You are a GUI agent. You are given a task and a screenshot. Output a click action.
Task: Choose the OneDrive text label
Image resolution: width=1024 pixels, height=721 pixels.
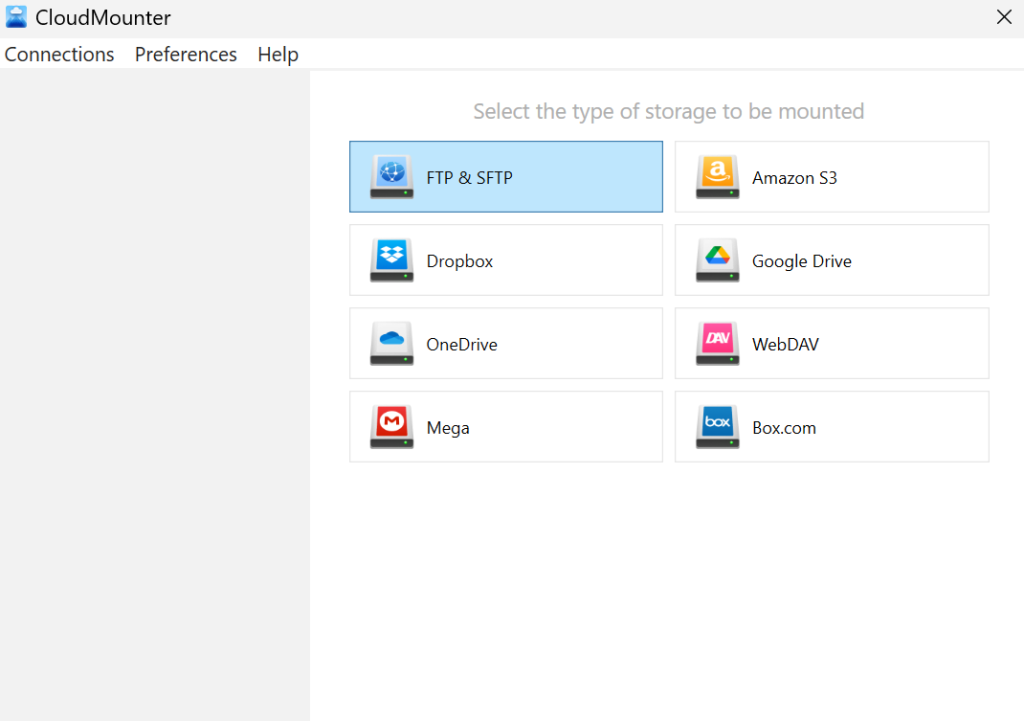tap(461, 344)
